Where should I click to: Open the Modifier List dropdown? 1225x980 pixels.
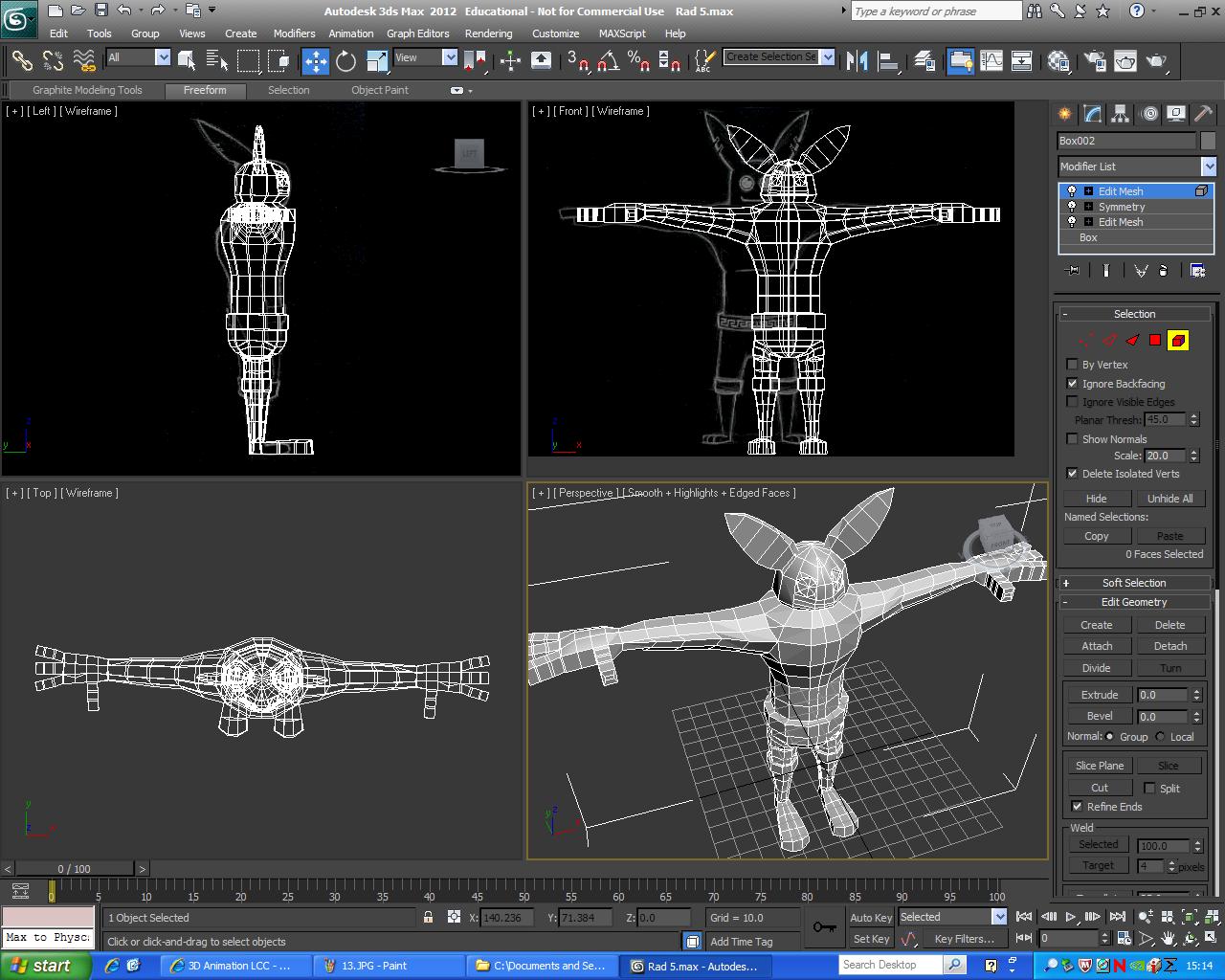1209,167
